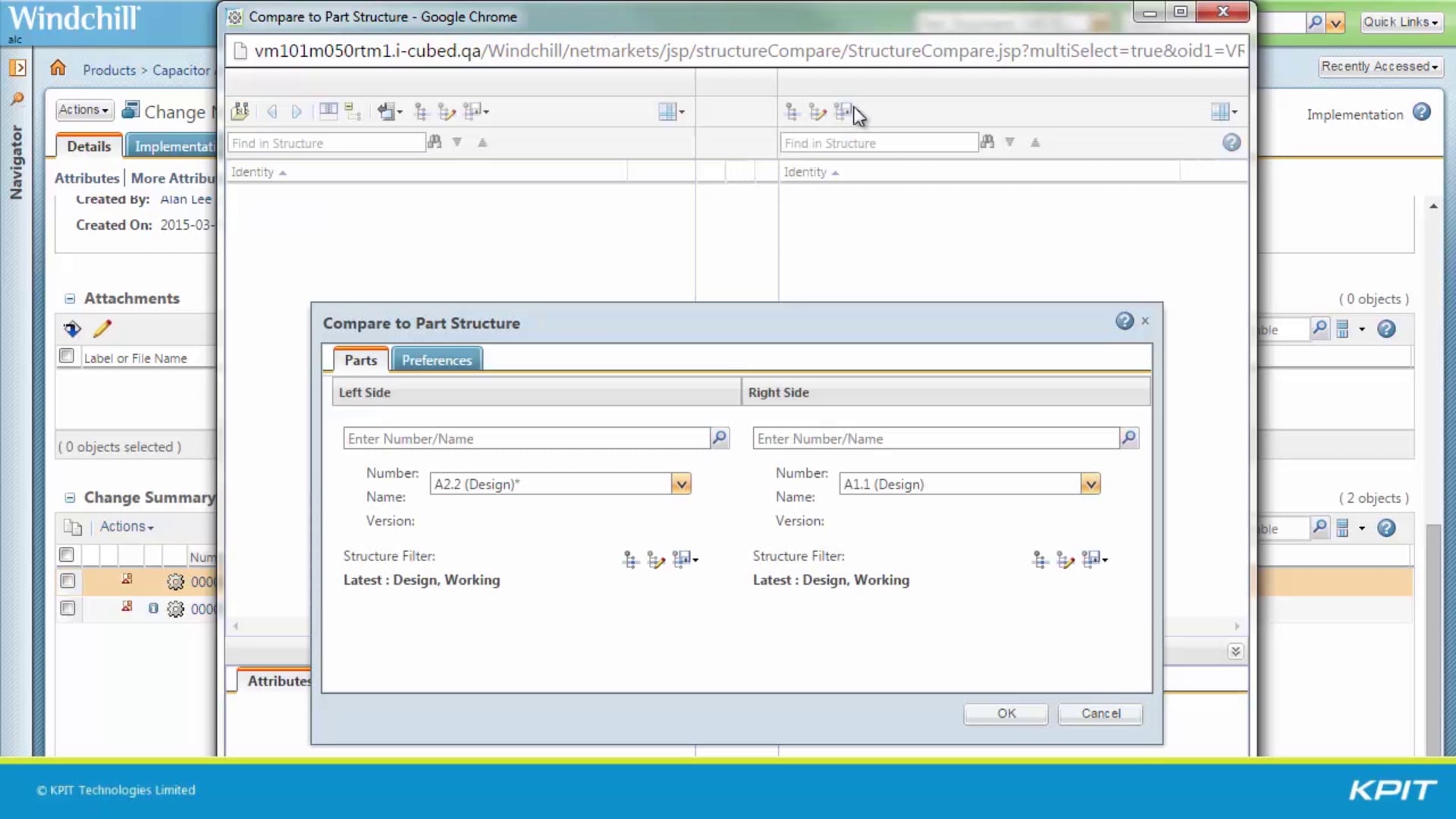Click the help icon next to Implementation
The height and width of the screenshot is (819, 1456).
click(1422, 112)
